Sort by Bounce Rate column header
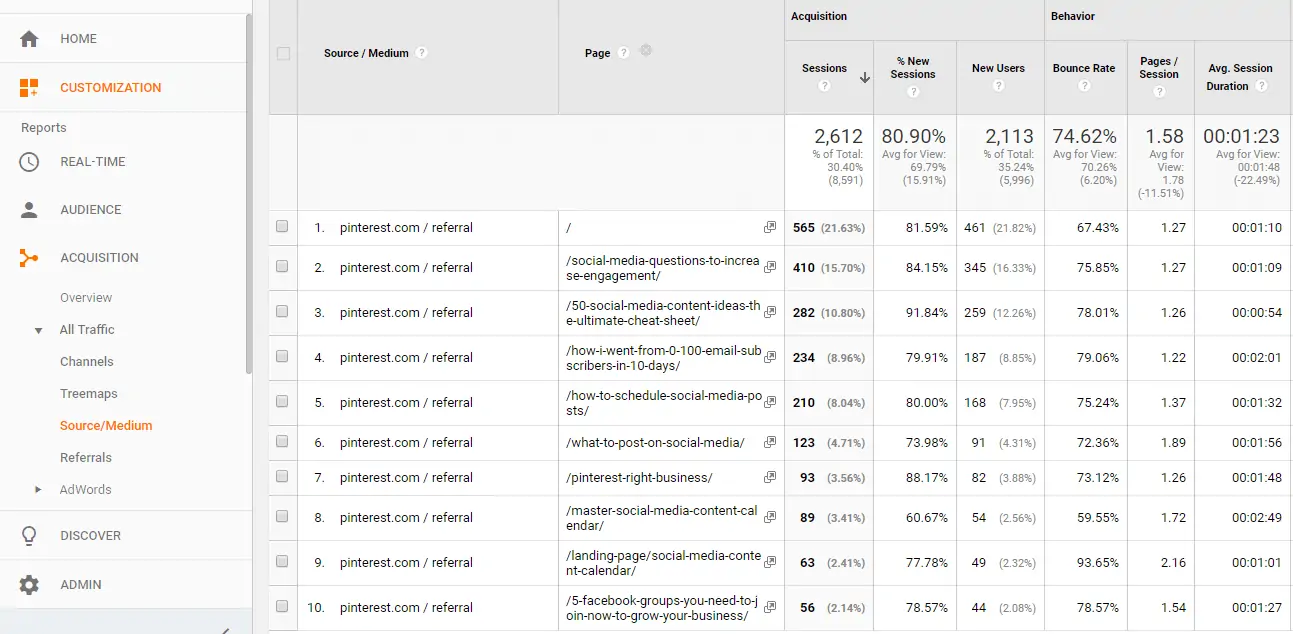Viewport: 1293px width, 634px height. (1084, 68)
